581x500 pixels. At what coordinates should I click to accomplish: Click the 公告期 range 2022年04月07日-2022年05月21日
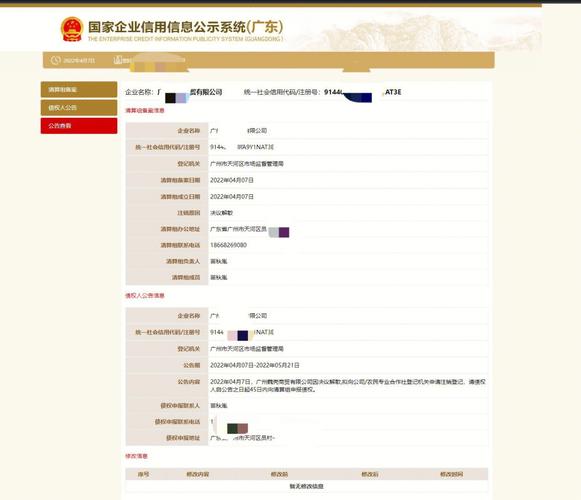[255, 365]
